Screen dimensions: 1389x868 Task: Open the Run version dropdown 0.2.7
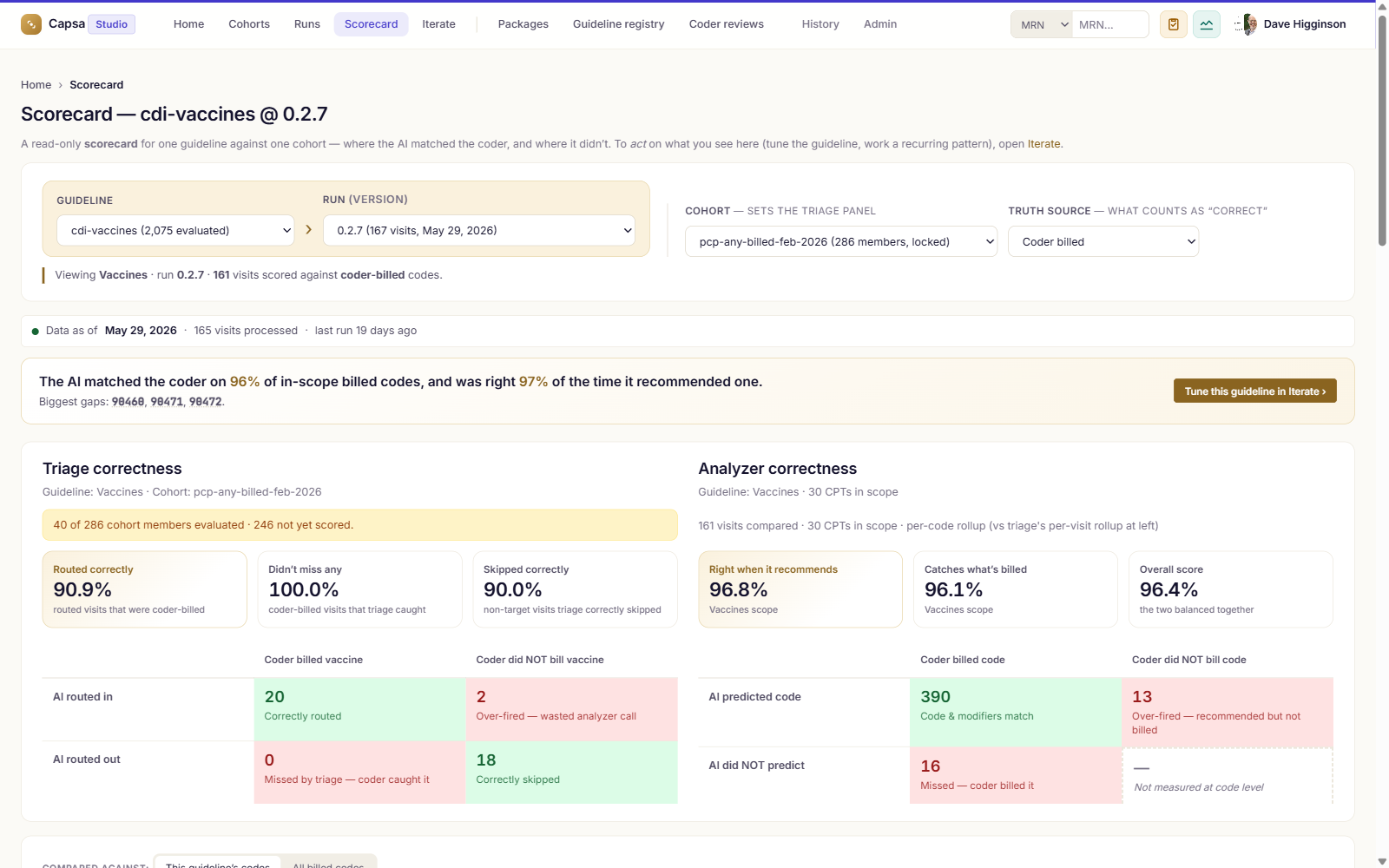coord(479,230)
